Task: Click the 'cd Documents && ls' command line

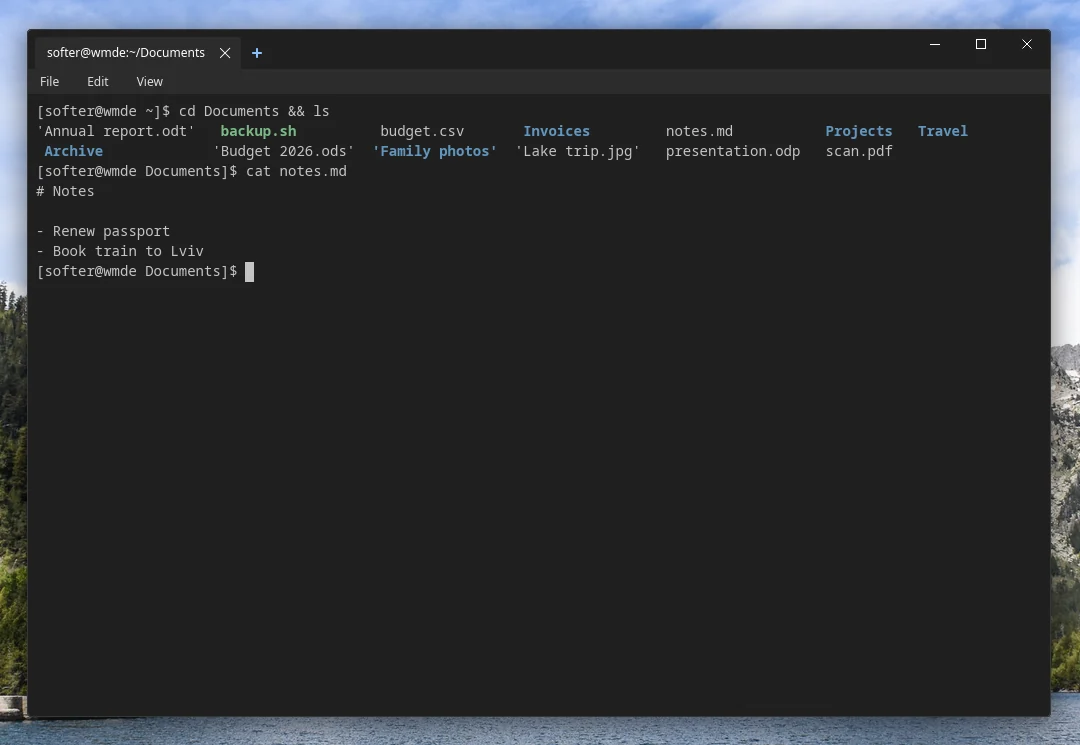Action: 254,111
